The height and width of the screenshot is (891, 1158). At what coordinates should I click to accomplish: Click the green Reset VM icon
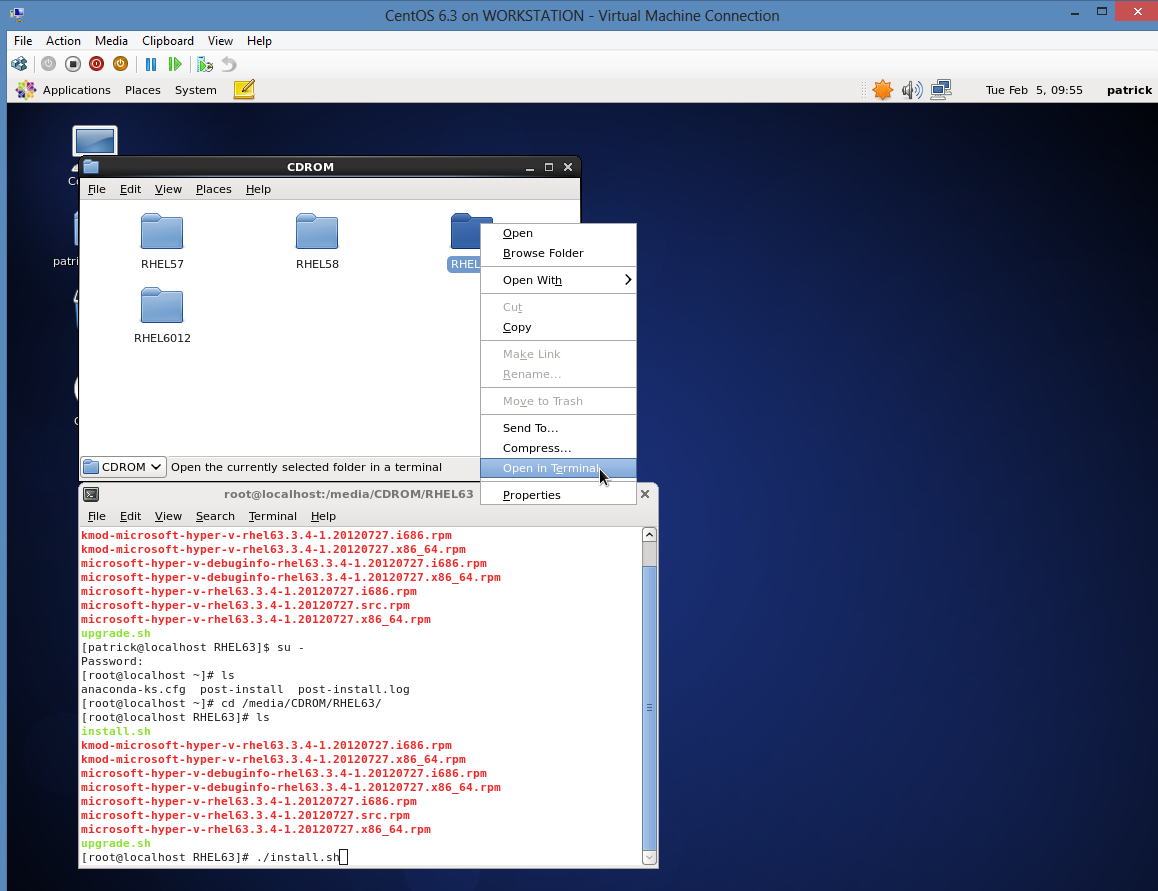[x=175, y=64]
